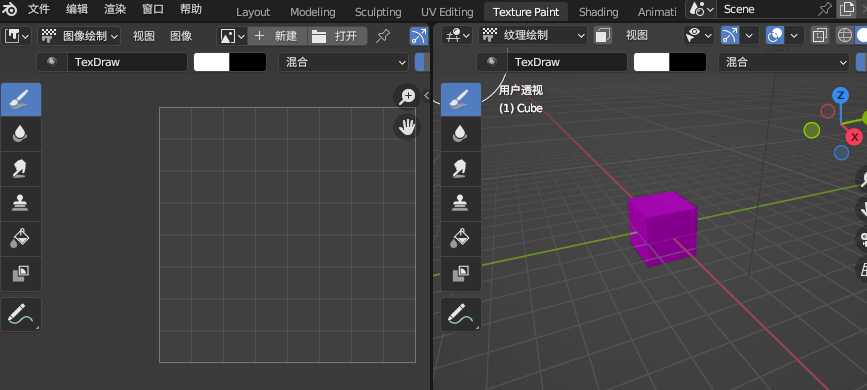Open the 窗口 menu
The height and width of the screenshot is (390, 867).
[x=153, y=9]
